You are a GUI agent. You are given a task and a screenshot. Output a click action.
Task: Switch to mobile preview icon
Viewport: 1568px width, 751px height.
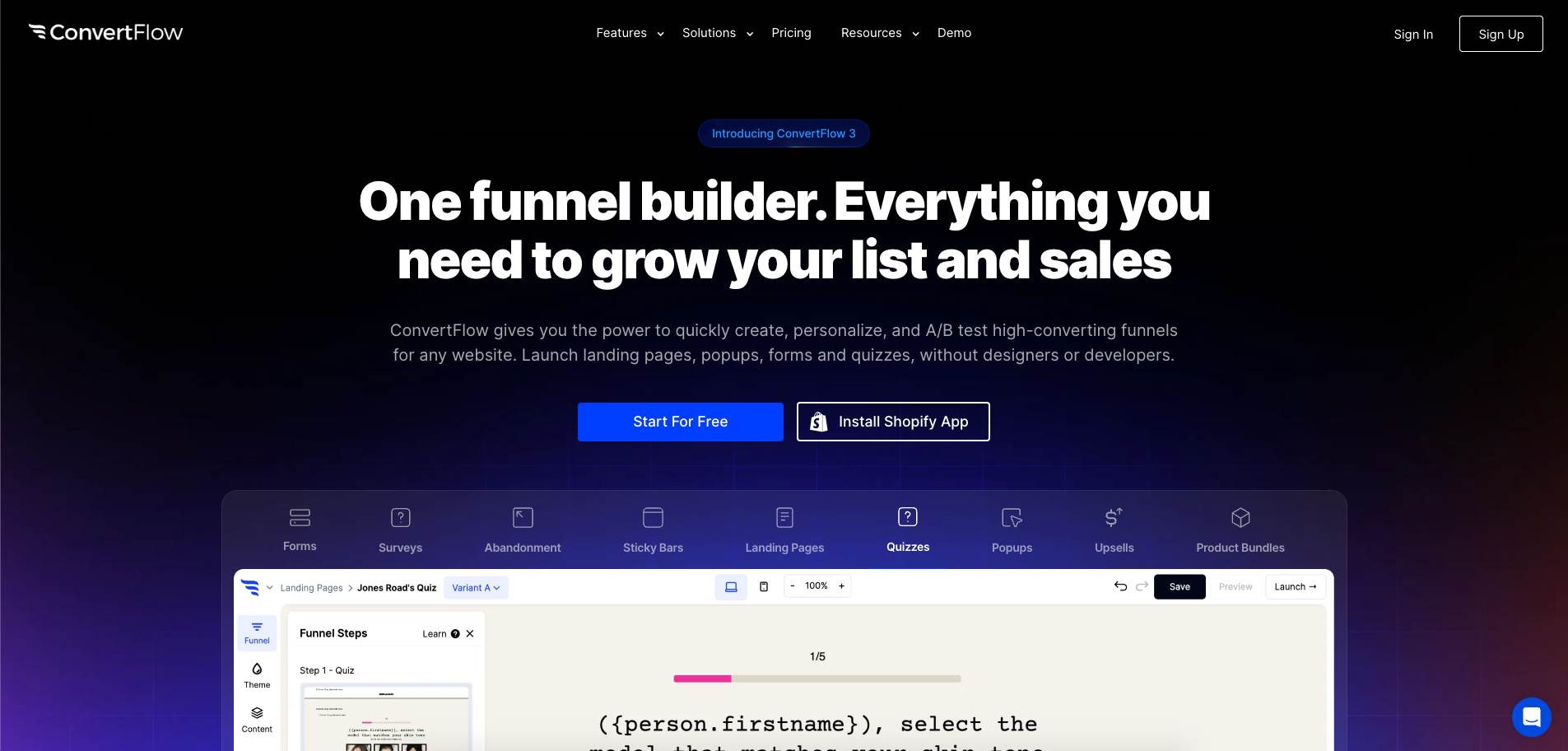pyautogui.click(x=764, y=586)
